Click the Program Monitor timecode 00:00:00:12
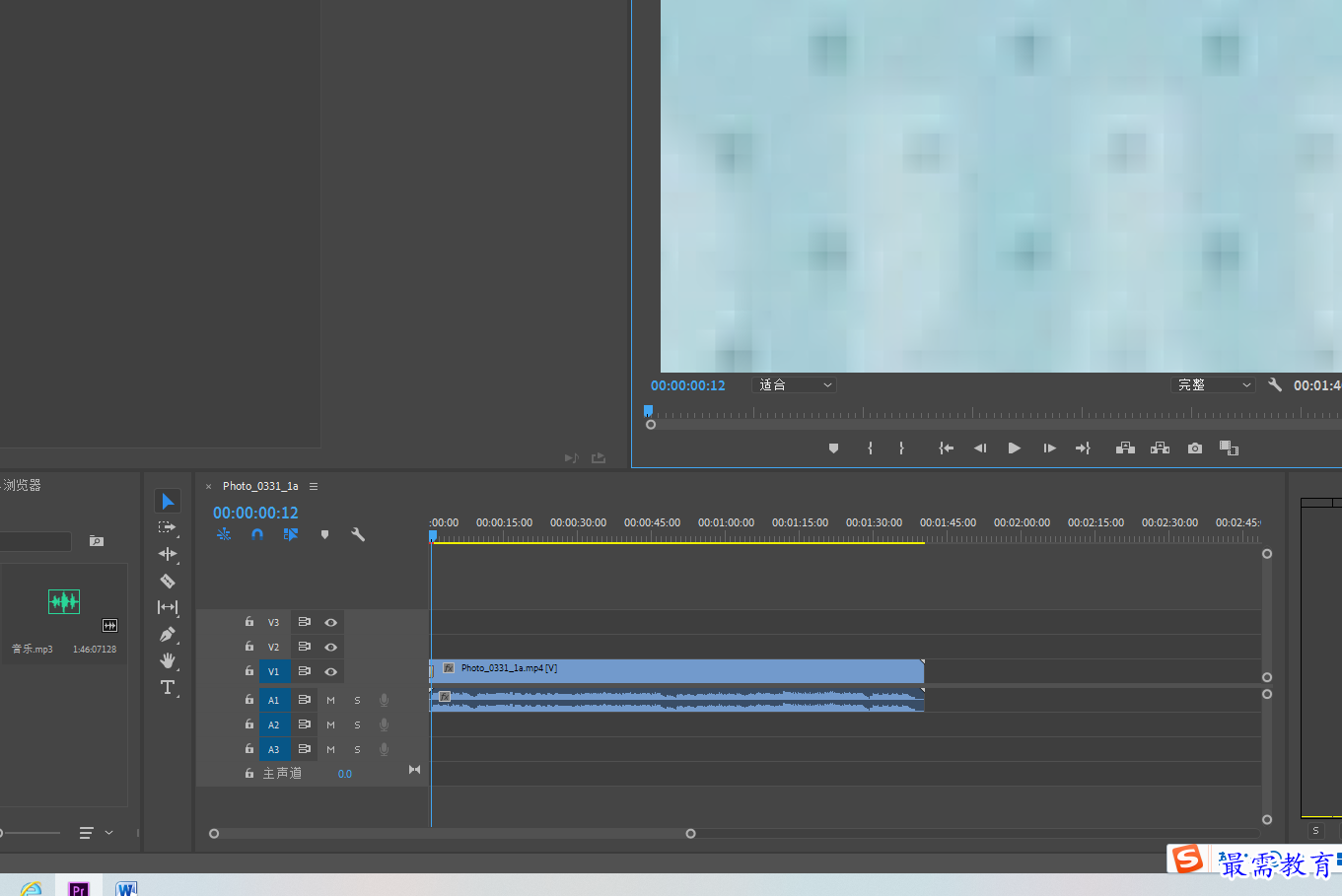Screen dimensions: 1342x896 688,385
